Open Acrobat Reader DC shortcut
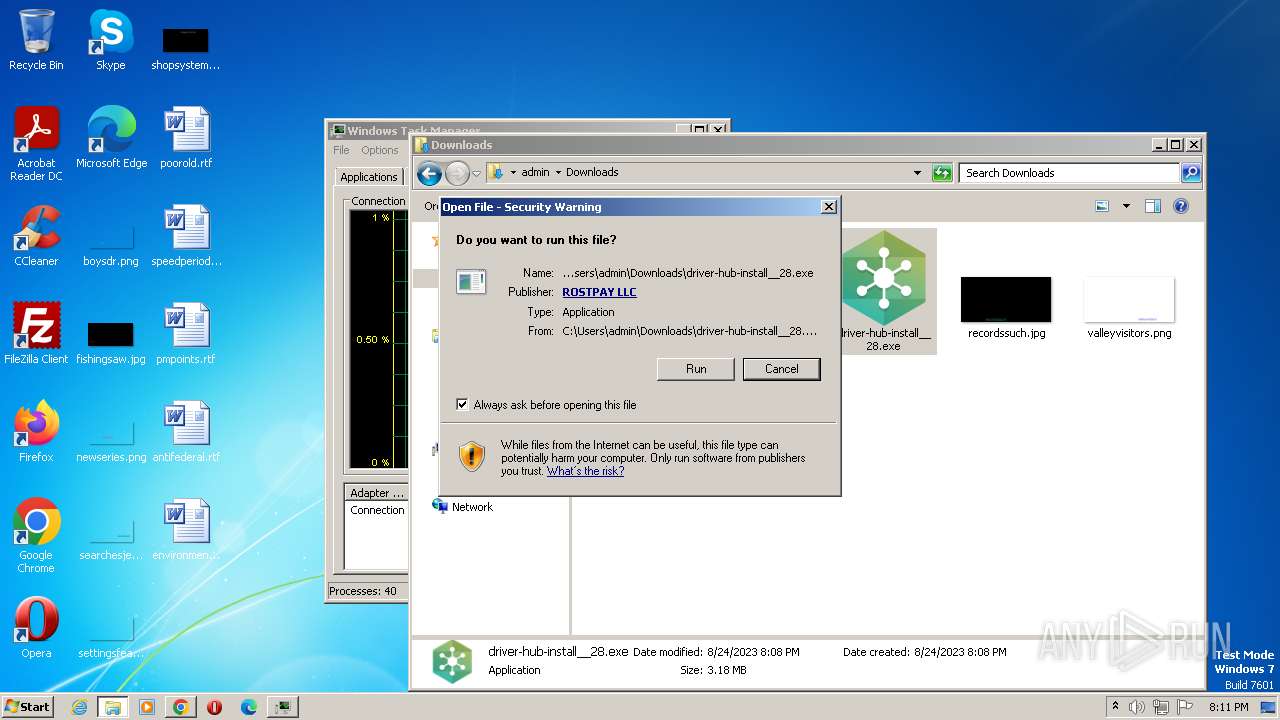 click(36, 143)
